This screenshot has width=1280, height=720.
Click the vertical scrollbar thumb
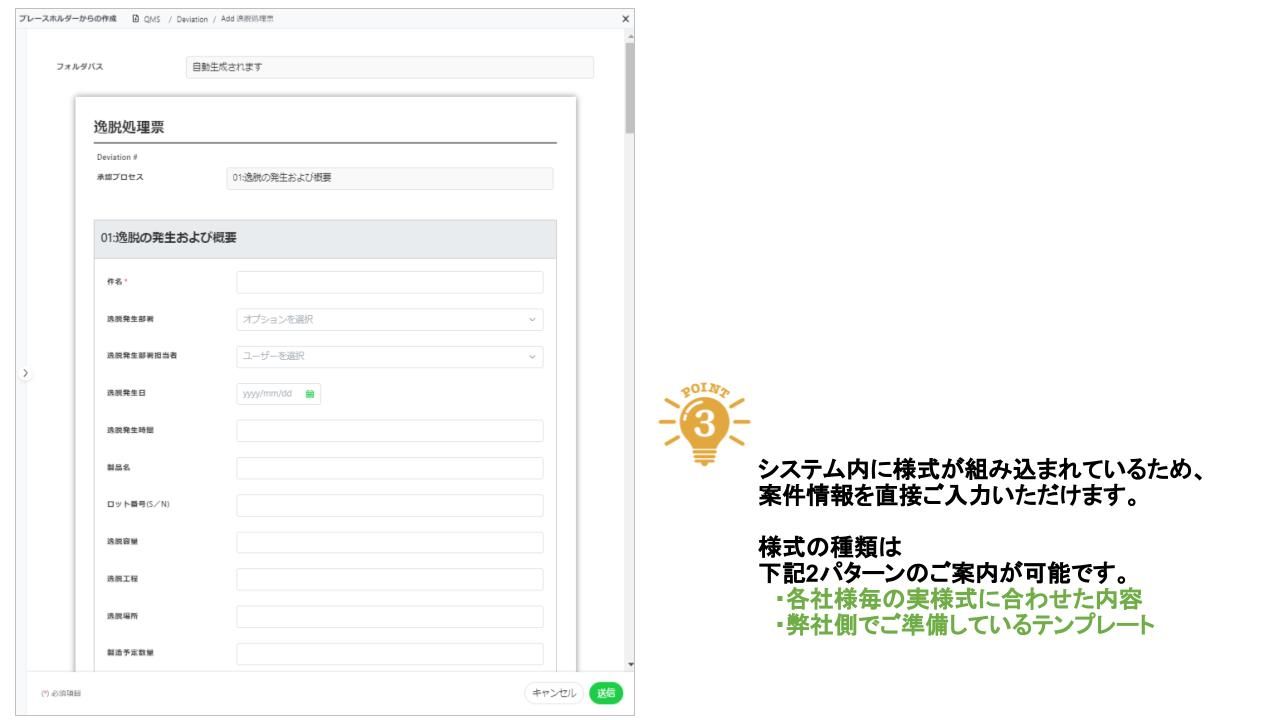pyautogui.click(x=629, y=88)
